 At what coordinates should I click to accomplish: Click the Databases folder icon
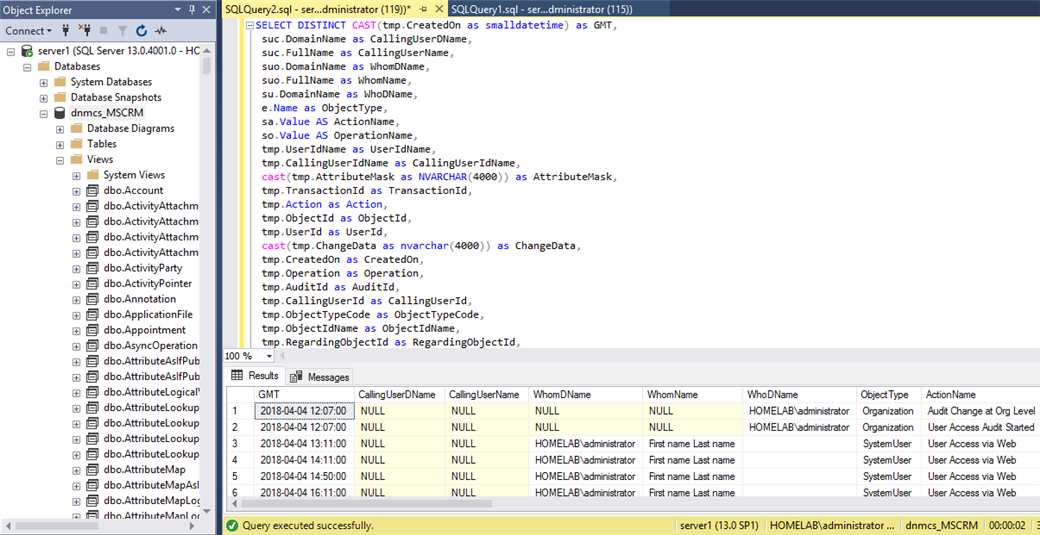pos(44,66)
